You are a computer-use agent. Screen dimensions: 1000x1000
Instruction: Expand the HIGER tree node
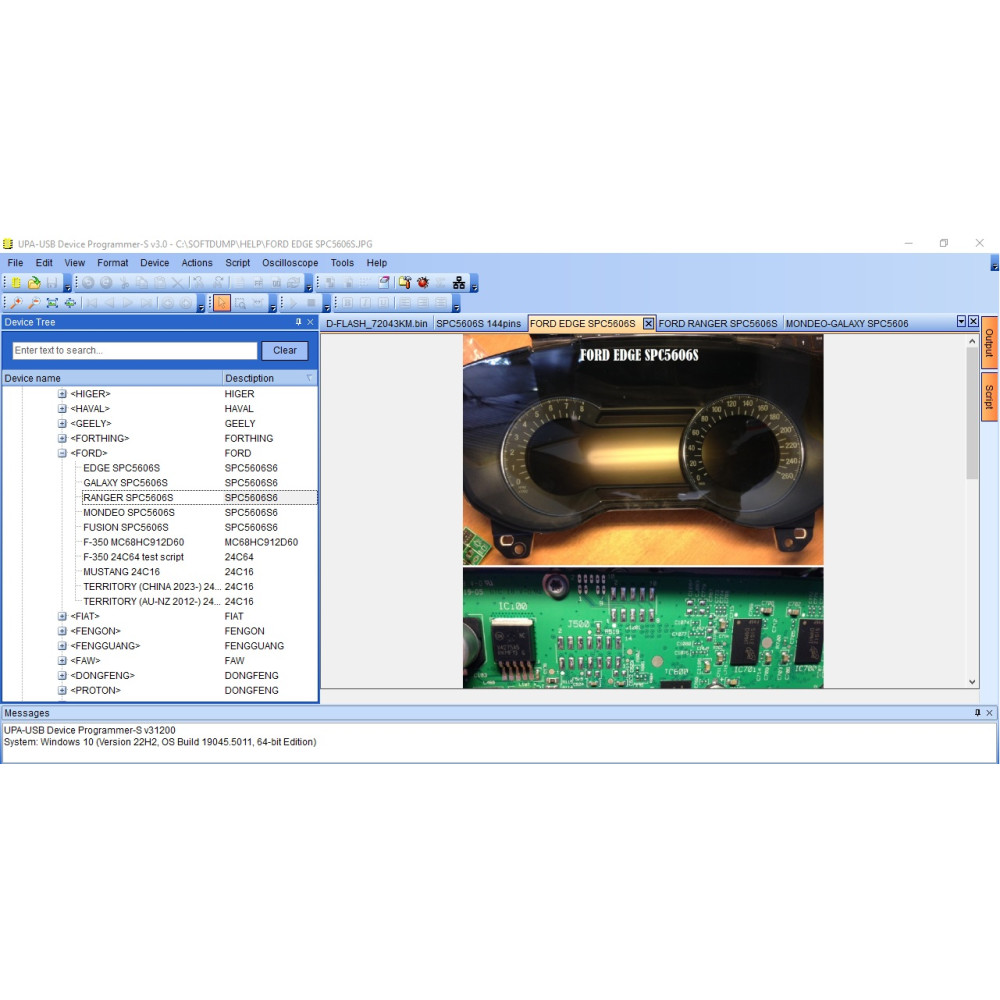(62, 393)
